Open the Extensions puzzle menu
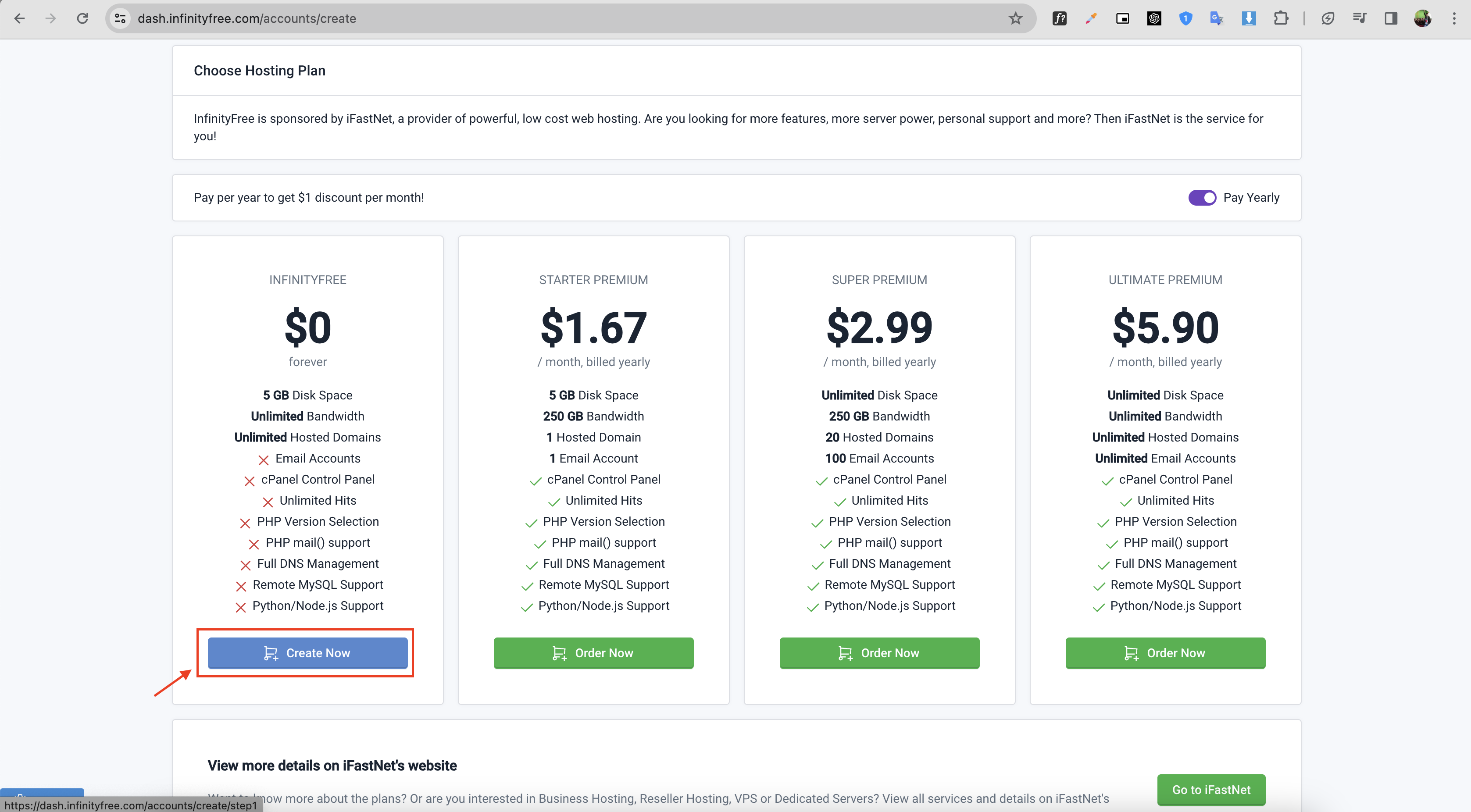This screenshot has height=812, width=1471. click(1281, 18)
